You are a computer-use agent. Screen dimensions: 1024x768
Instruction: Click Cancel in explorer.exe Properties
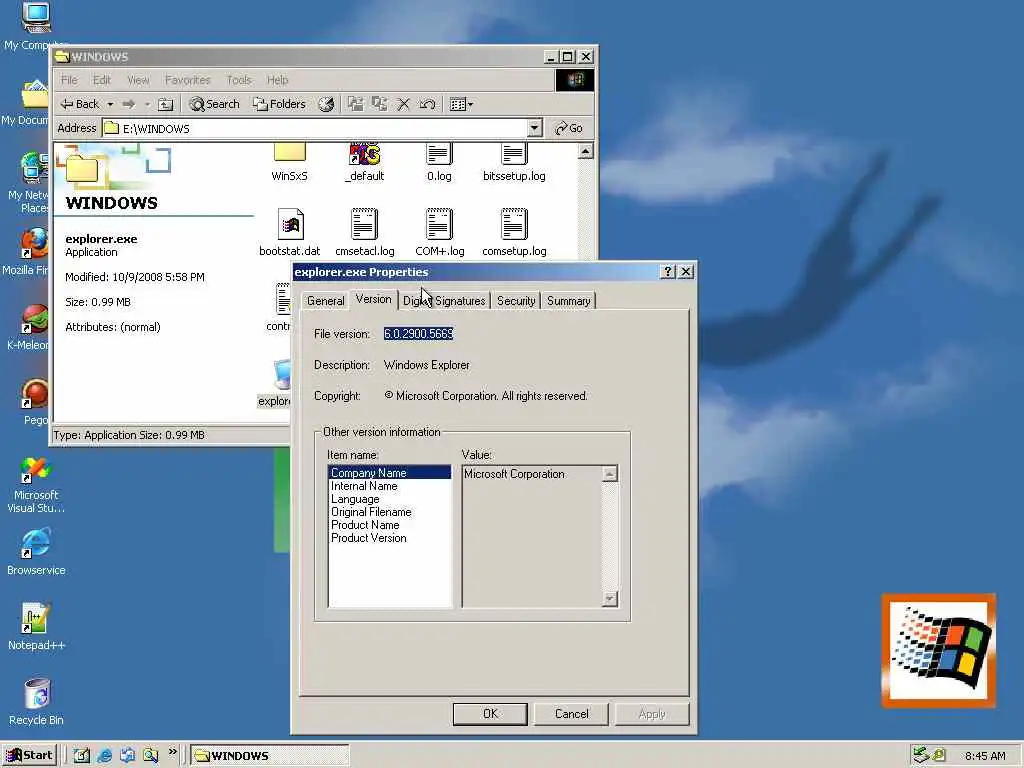coord(571,714)
